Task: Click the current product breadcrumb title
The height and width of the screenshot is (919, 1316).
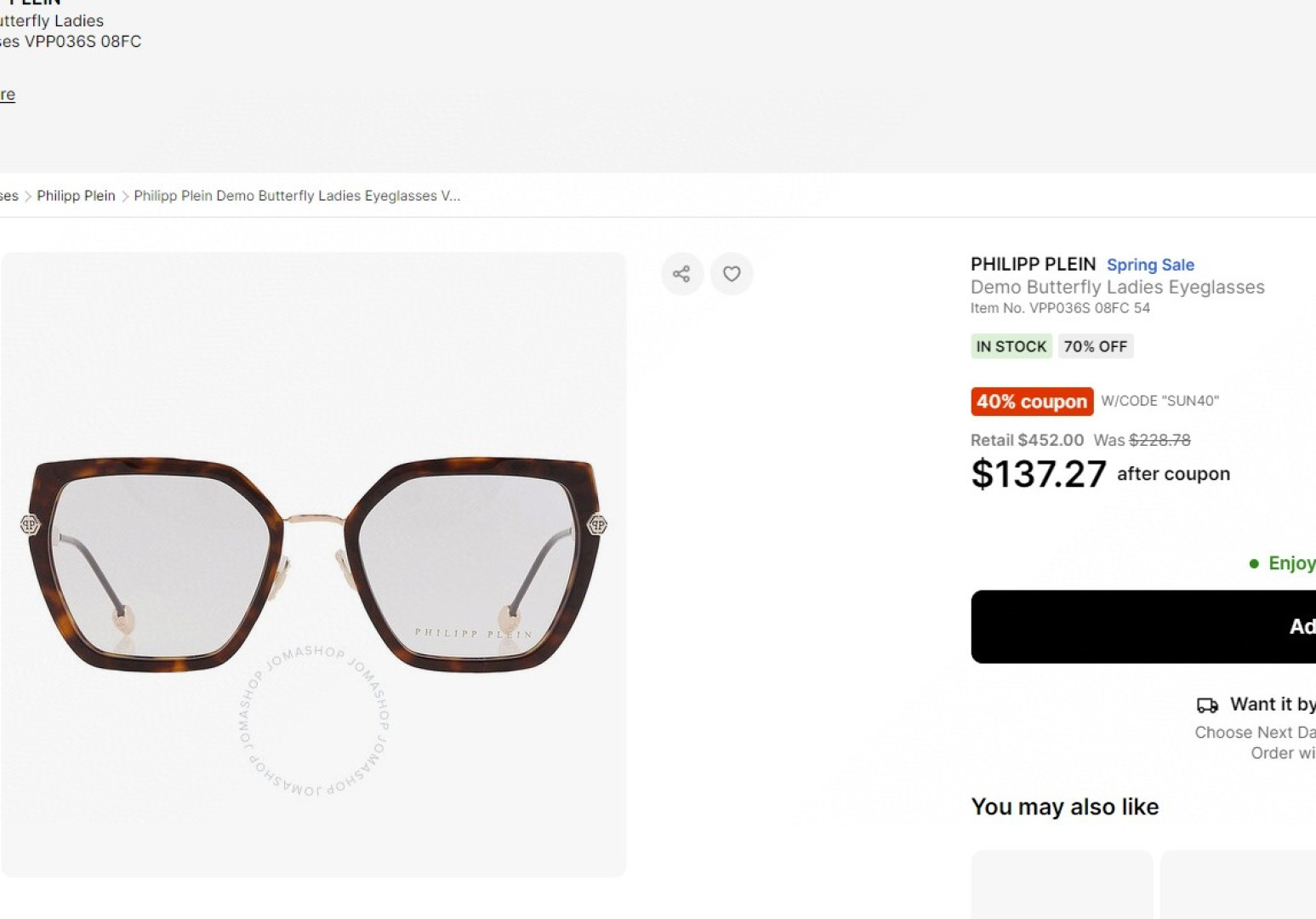Action: (297, 196)
